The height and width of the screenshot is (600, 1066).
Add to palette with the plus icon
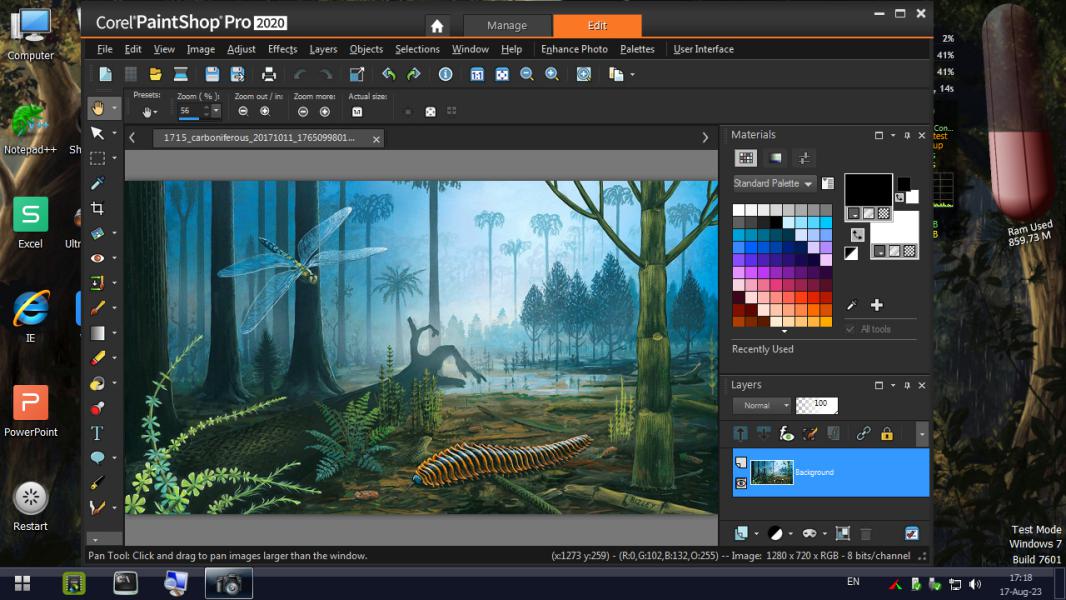click(x=877, y=305)
